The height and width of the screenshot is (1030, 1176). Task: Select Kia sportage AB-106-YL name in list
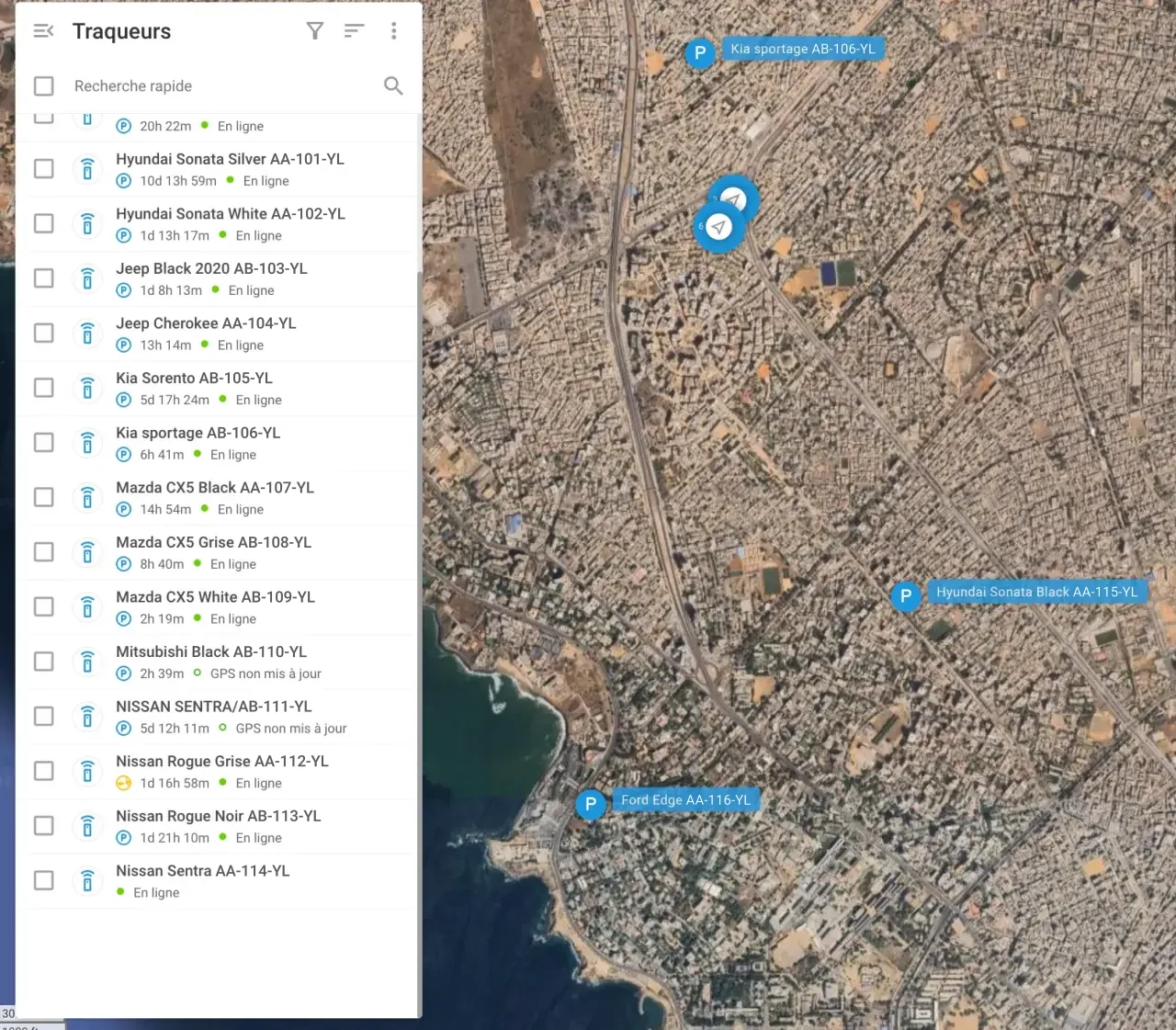(x=198, y=433)
